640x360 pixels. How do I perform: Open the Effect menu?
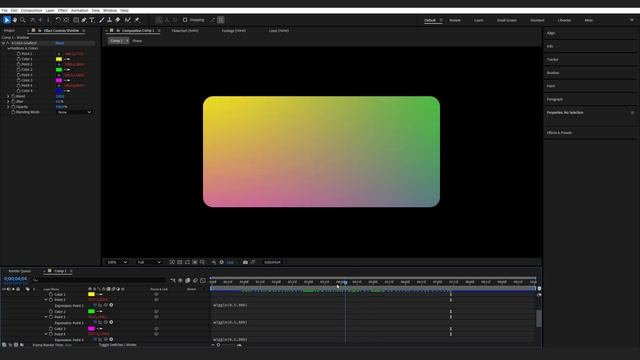[62, 10]
